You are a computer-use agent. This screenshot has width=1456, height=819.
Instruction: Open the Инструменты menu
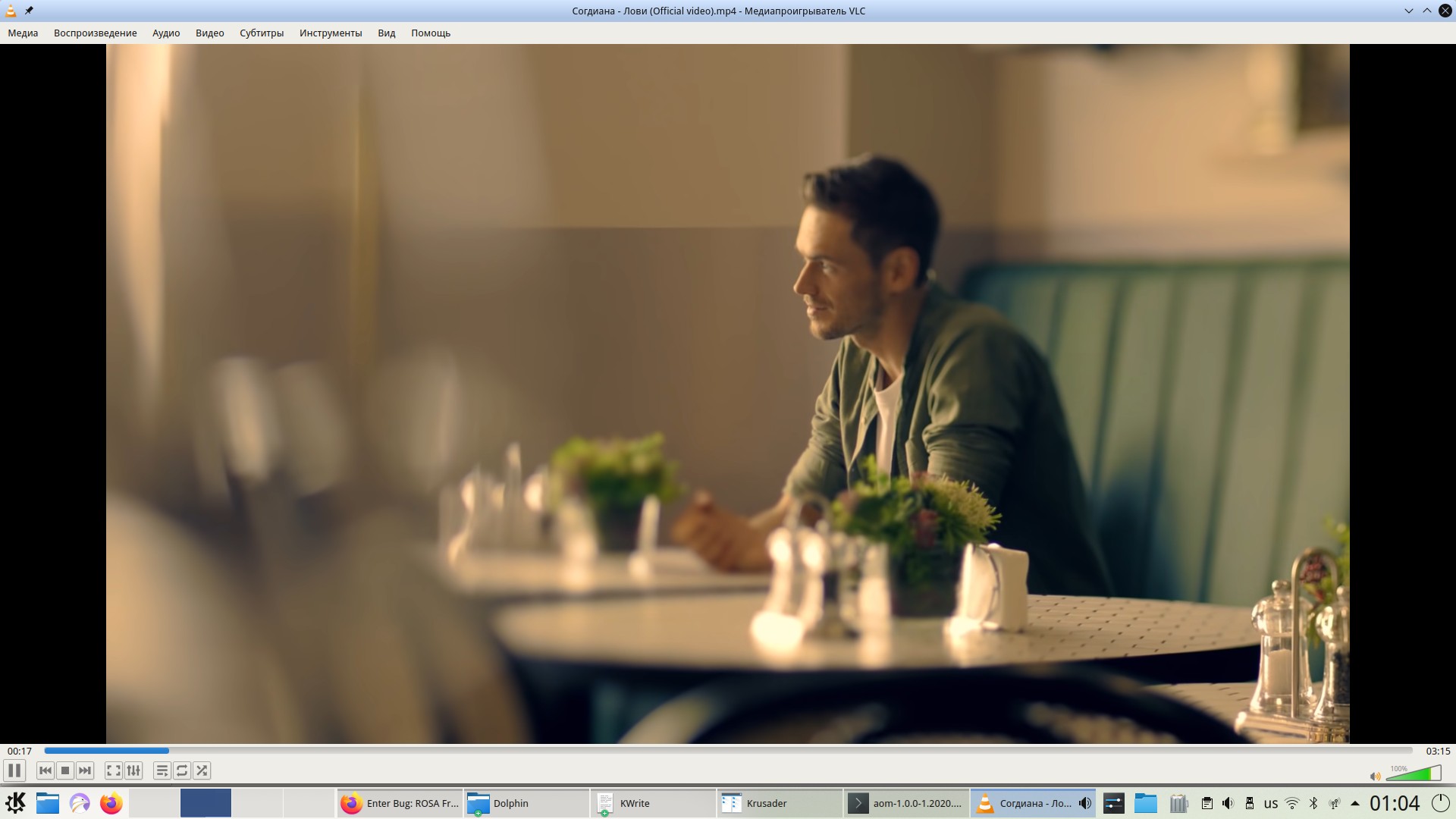[x=331, y=33]
